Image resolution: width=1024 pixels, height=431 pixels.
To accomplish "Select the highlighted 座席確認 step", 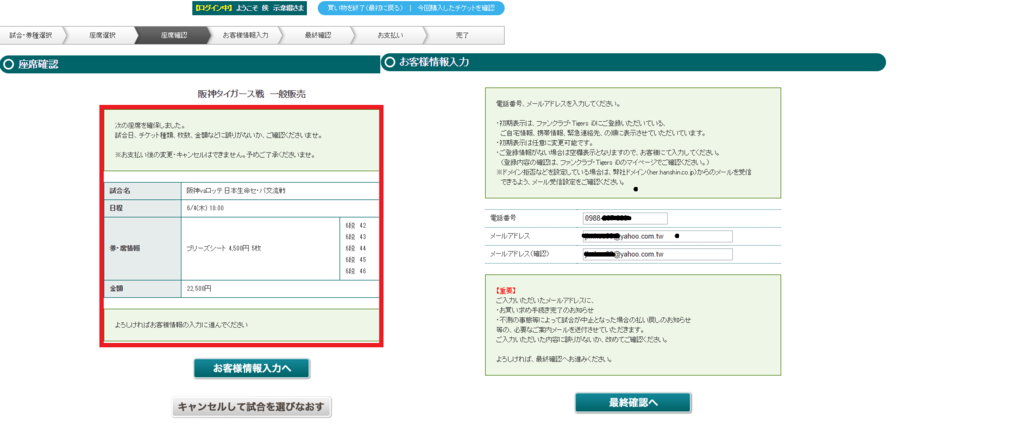I will (x=173, y=35).
